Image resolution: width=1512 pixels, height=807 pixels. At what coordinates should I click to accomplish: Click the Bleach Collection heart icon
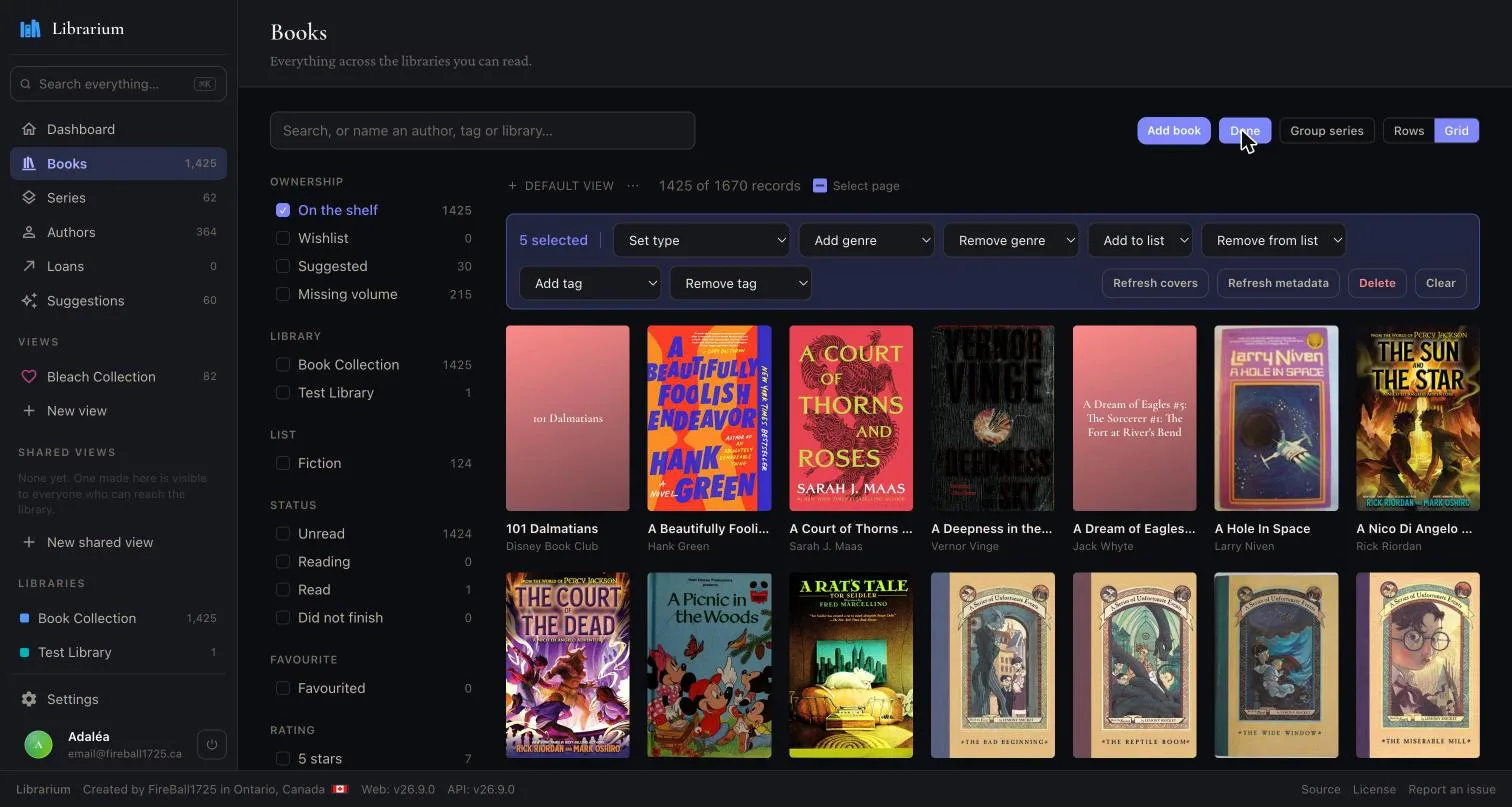point(29,377)
